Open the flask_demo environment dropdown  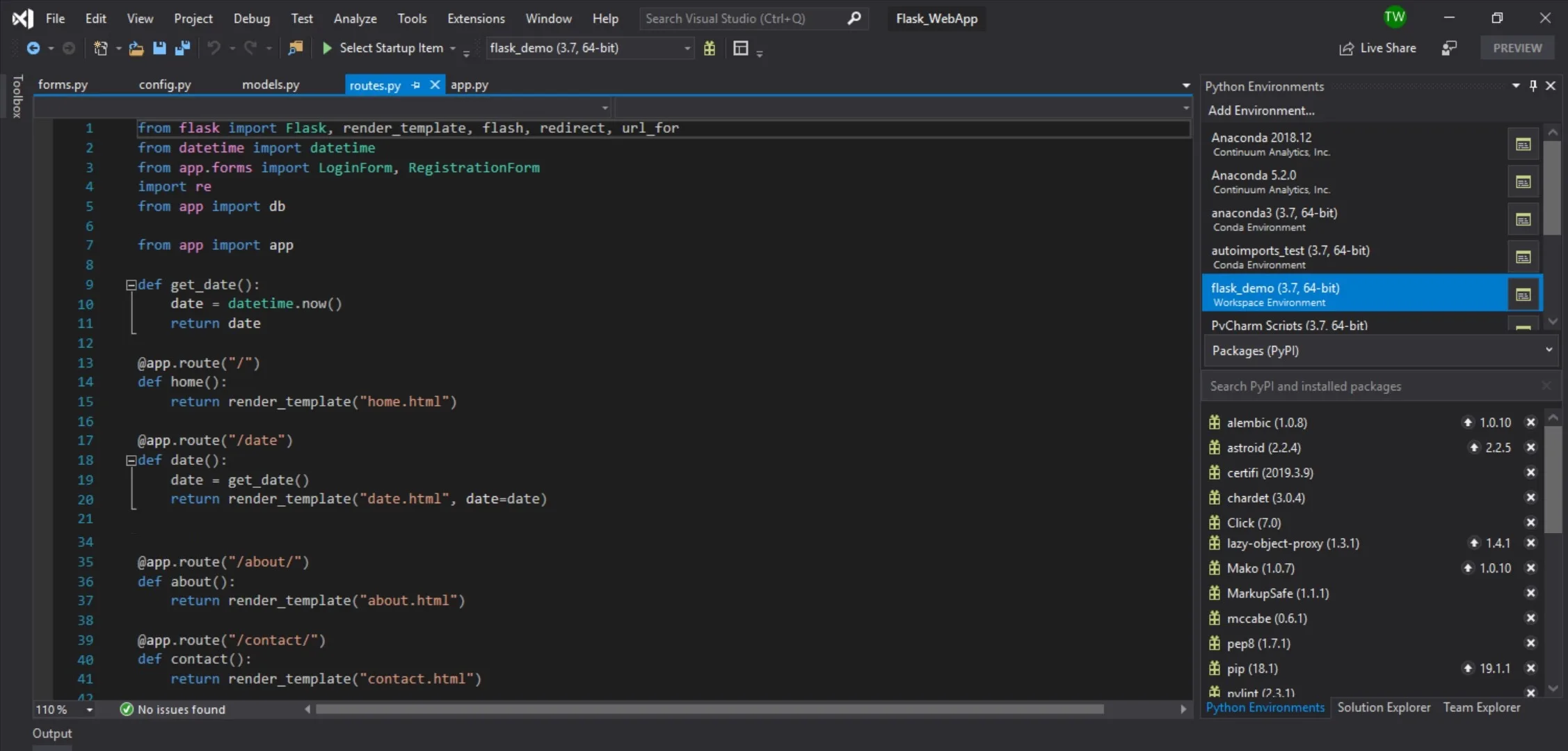point(686,48)
